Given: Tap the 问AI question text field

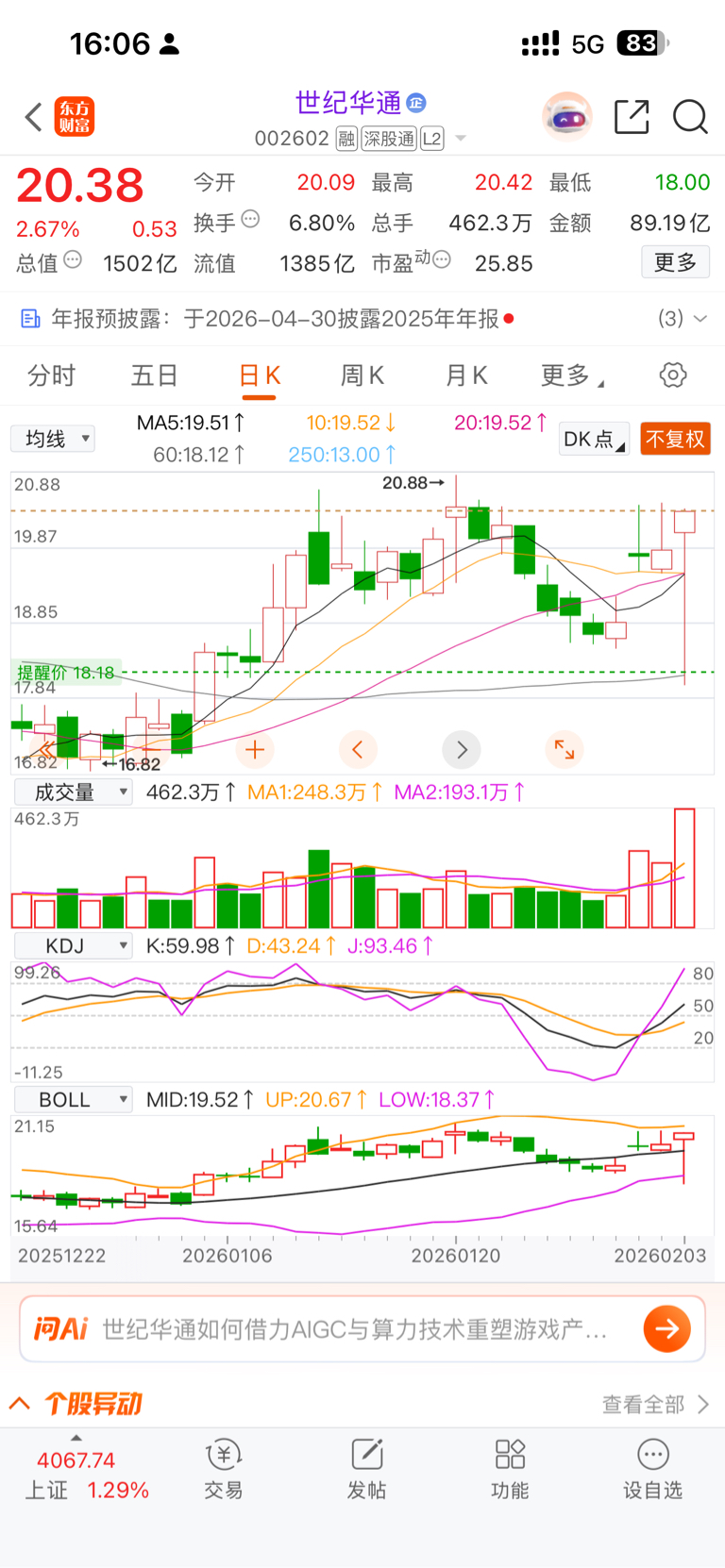Looking at the screenshot, I should (354, 1329).
